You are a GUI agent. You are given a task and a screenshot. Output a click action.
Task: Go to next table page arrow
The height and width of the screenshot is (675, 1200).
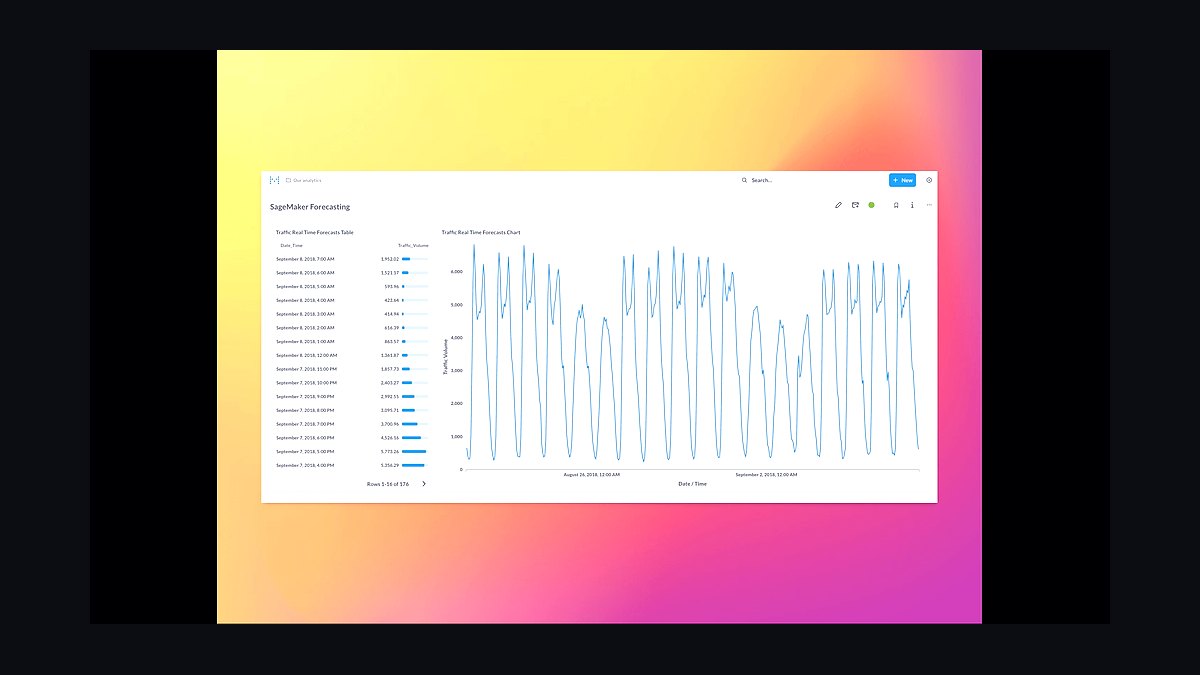pos(423,484)
